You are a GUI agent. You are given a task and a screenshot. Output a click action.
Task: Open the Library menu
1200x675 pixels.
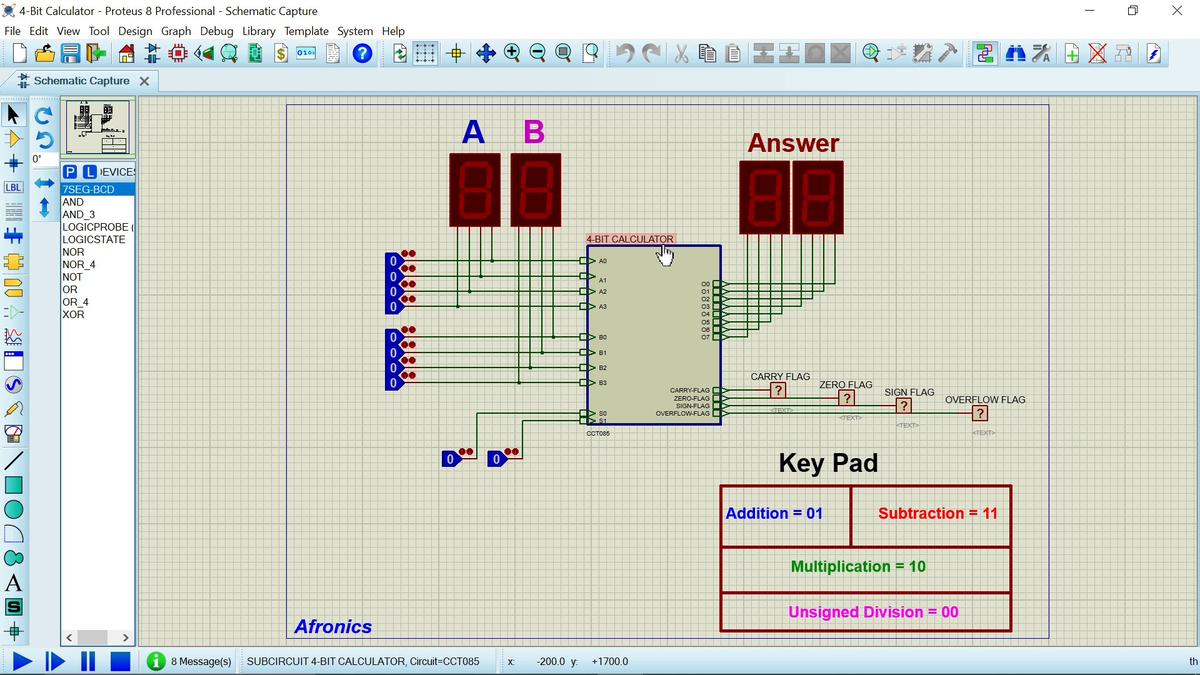[259, 31]
